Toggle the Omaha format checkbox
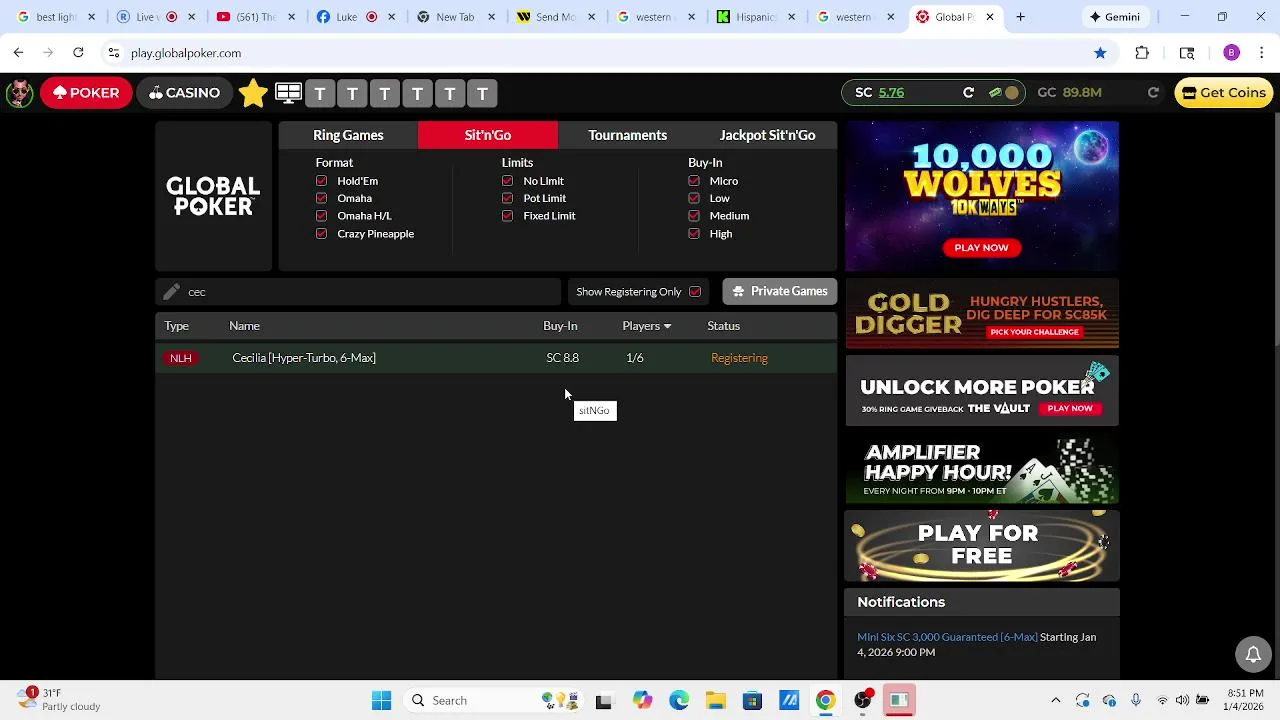Image resolution: width=1280 pixels, height=720 pixels. coord(321,198)
